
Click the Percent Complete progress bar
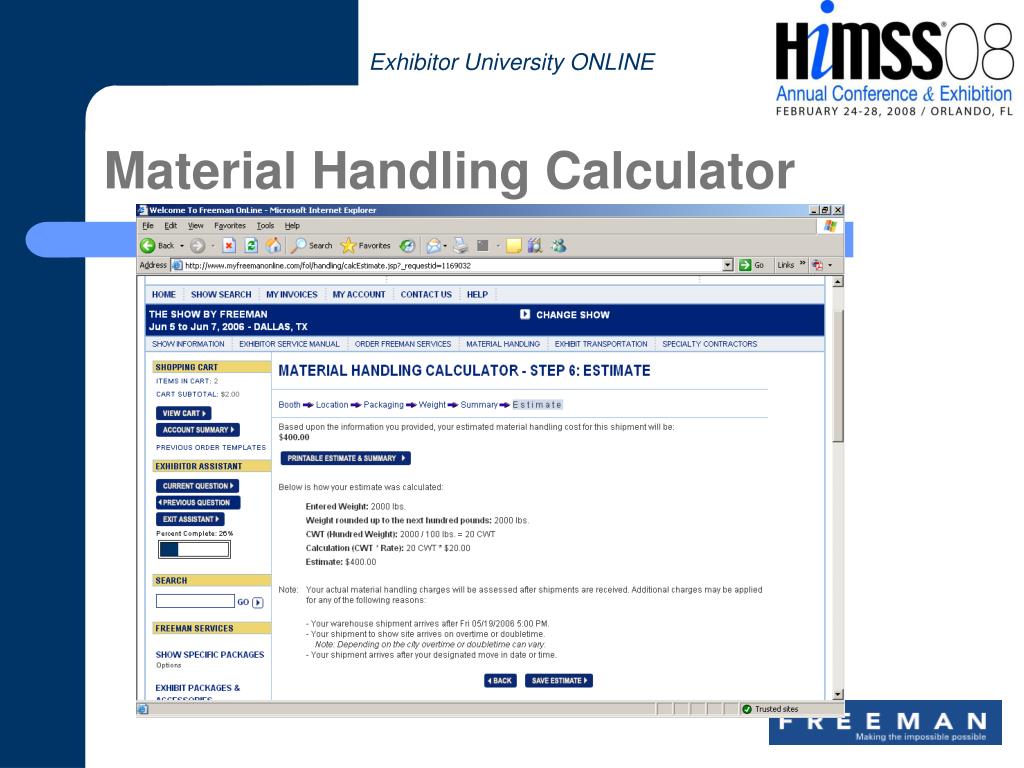[x=194, y=549]
